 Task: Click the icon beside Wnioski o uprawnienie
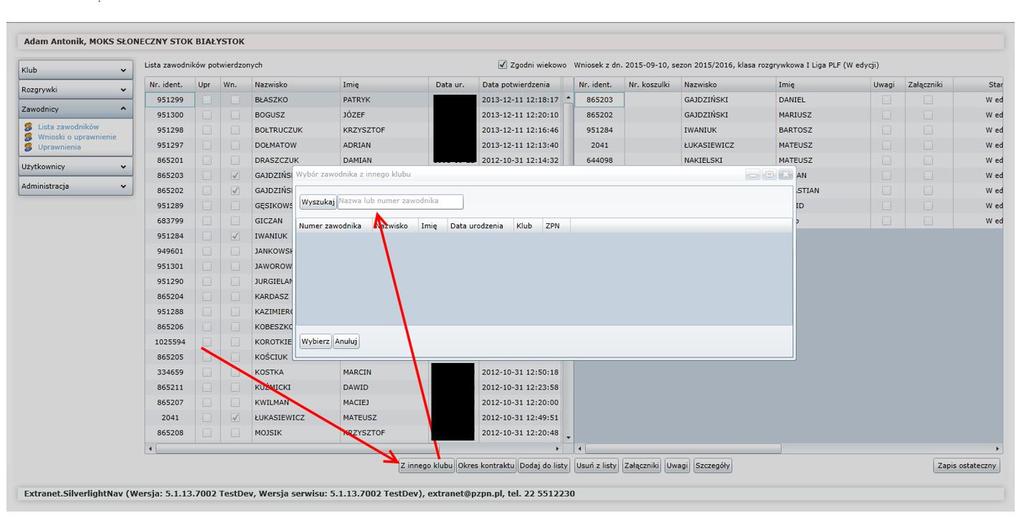click(28, 137)
